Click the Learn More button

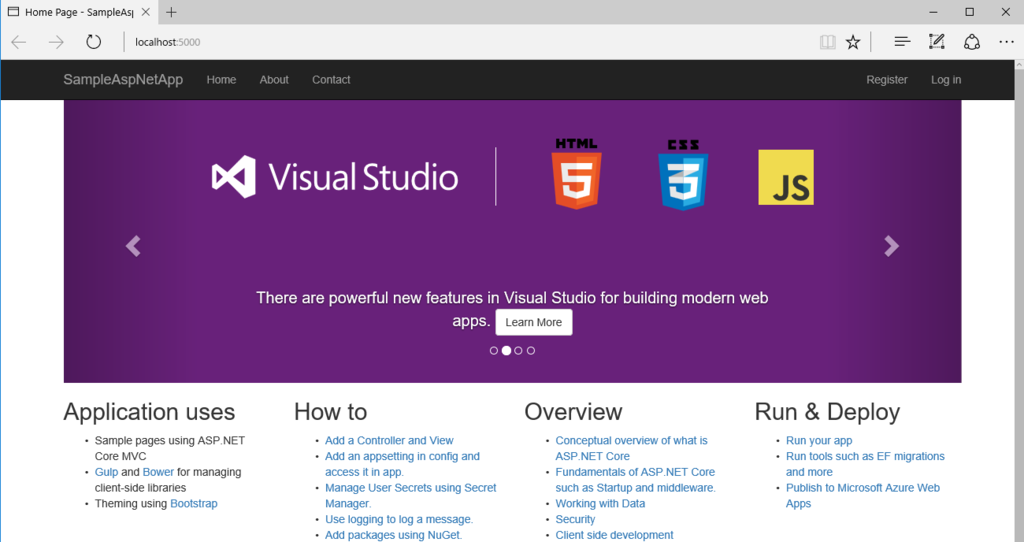(534, 322)
